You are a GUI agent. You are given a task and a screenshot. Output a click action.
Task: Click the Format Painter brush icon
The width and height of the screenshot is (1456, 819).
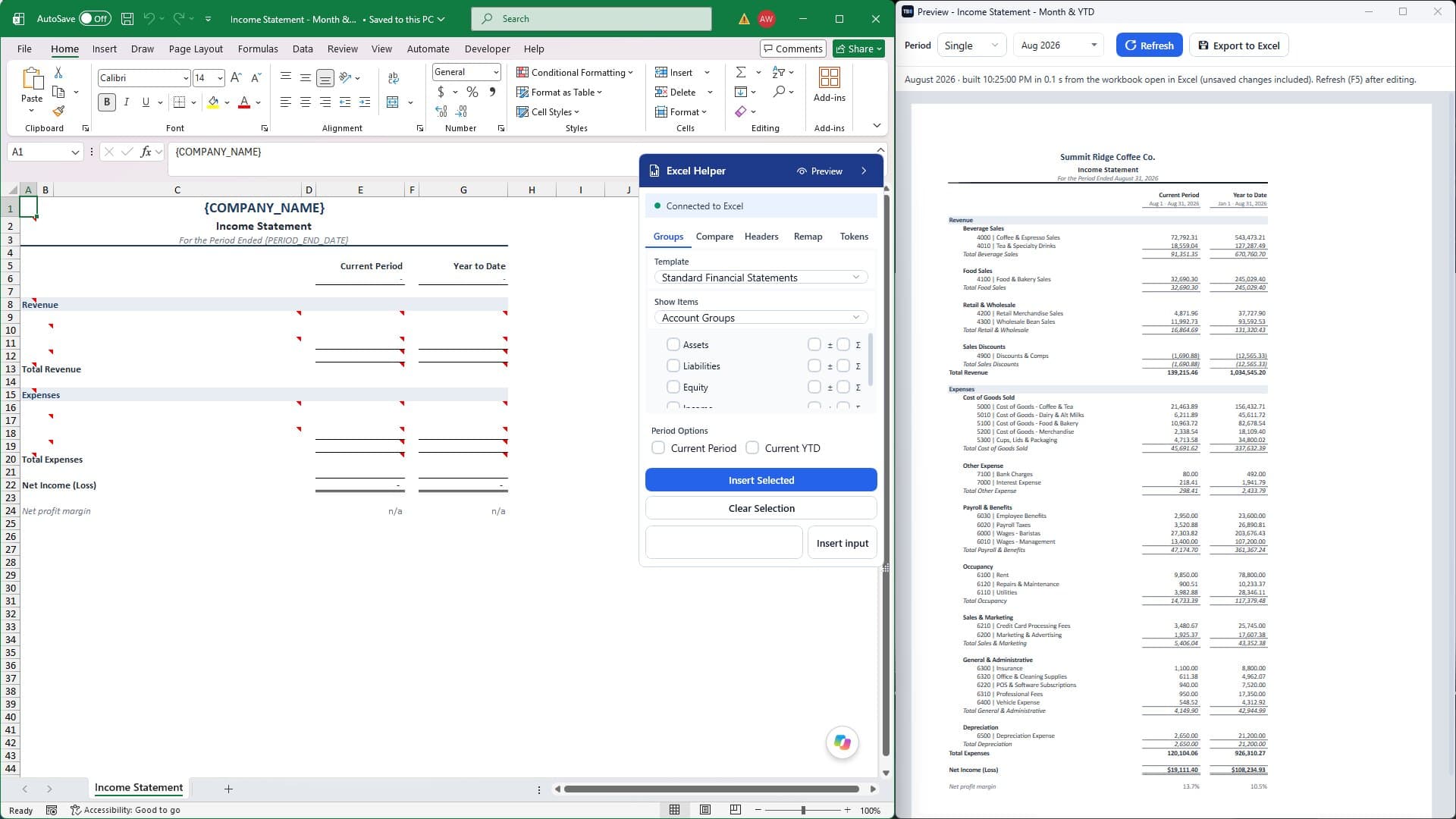[x=58, y=111]
